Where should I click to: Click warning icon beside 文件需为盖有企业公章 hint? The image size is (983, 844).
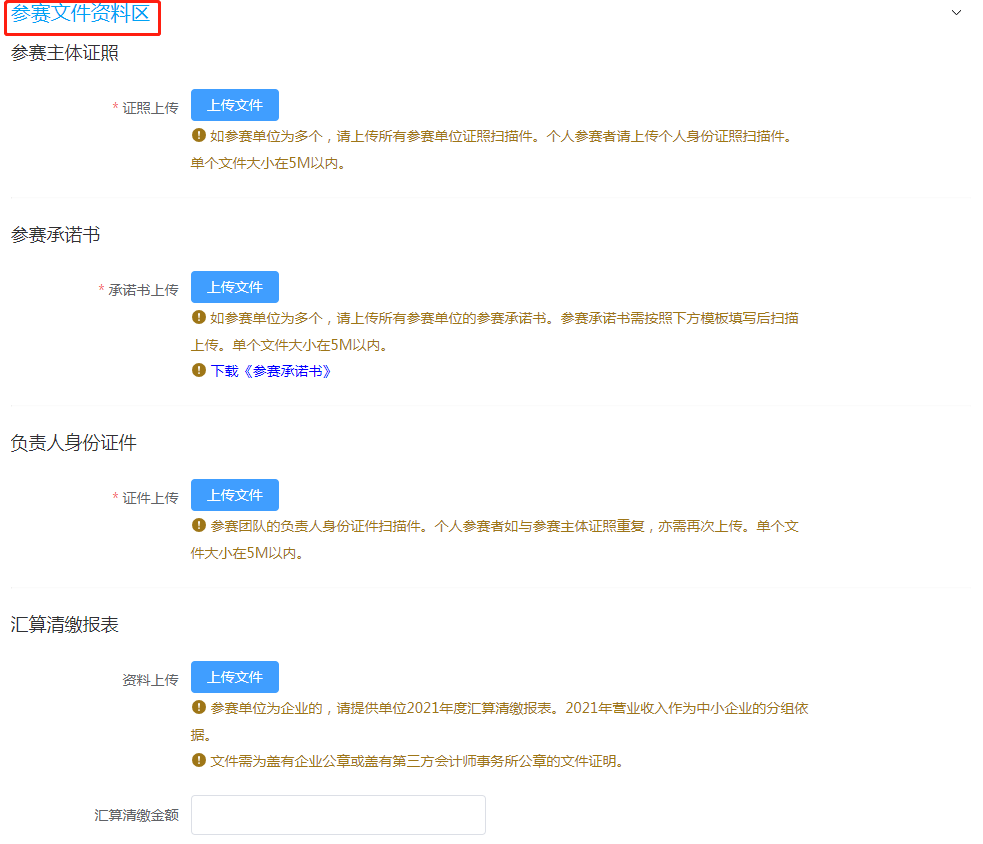(199, 761)
